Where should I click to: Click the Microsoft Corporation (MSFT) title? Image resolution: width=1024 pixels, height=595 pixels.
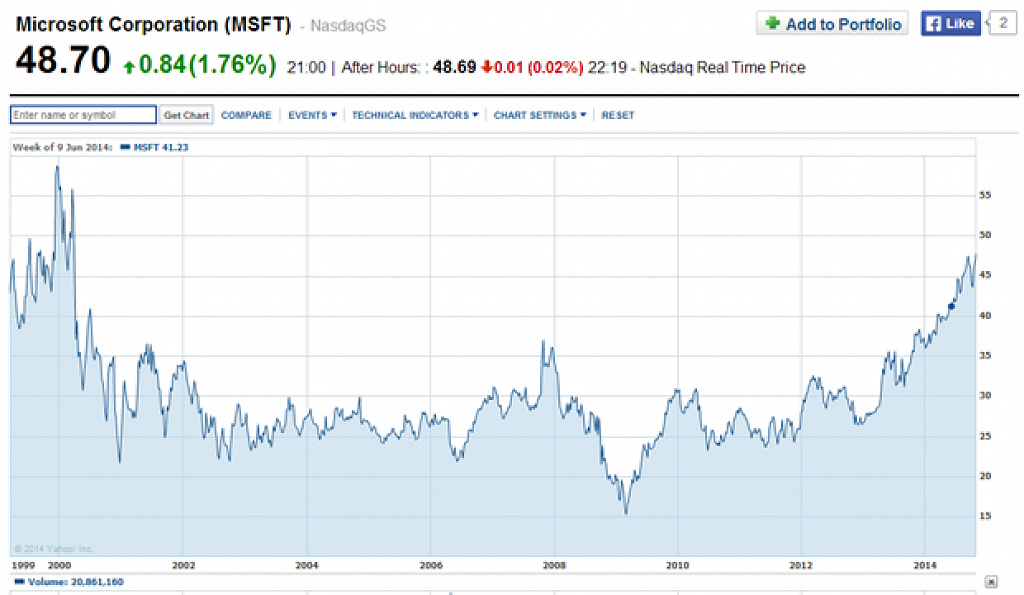(x=153, y=24)
